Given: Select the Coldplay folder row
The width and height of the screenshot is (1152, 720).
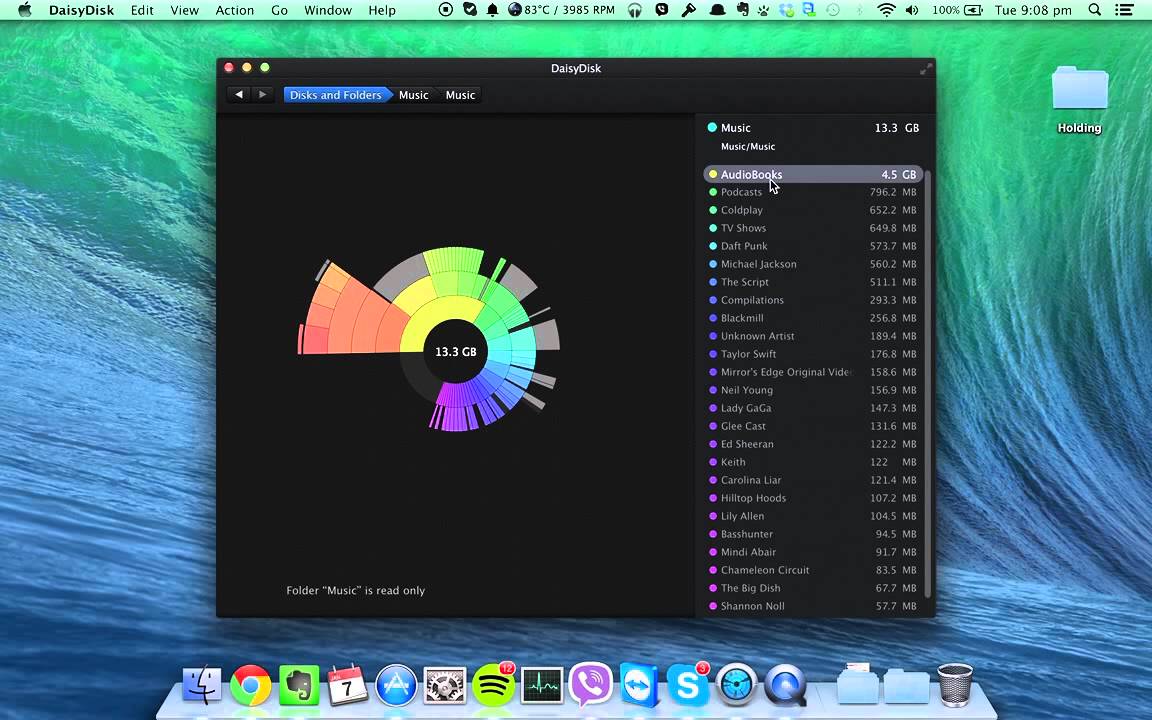Looking at the screenshot, I should (813, 210).
